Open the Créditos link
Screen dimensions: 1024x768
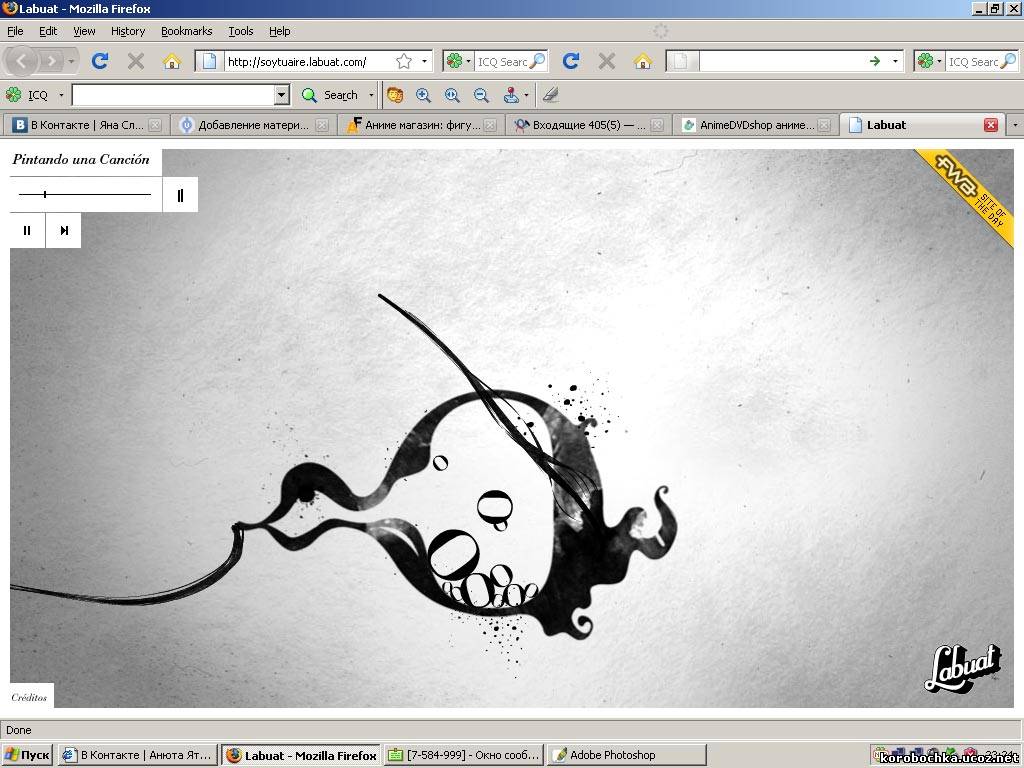pyautogui.click(x=29, y=697)
